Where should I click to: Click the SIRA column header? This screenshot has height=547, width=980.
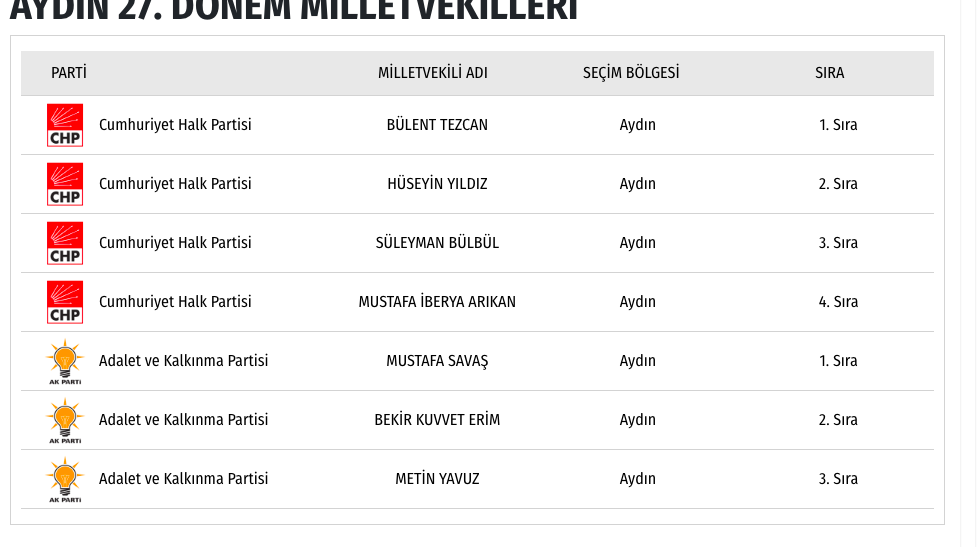[x=830, y=73]
